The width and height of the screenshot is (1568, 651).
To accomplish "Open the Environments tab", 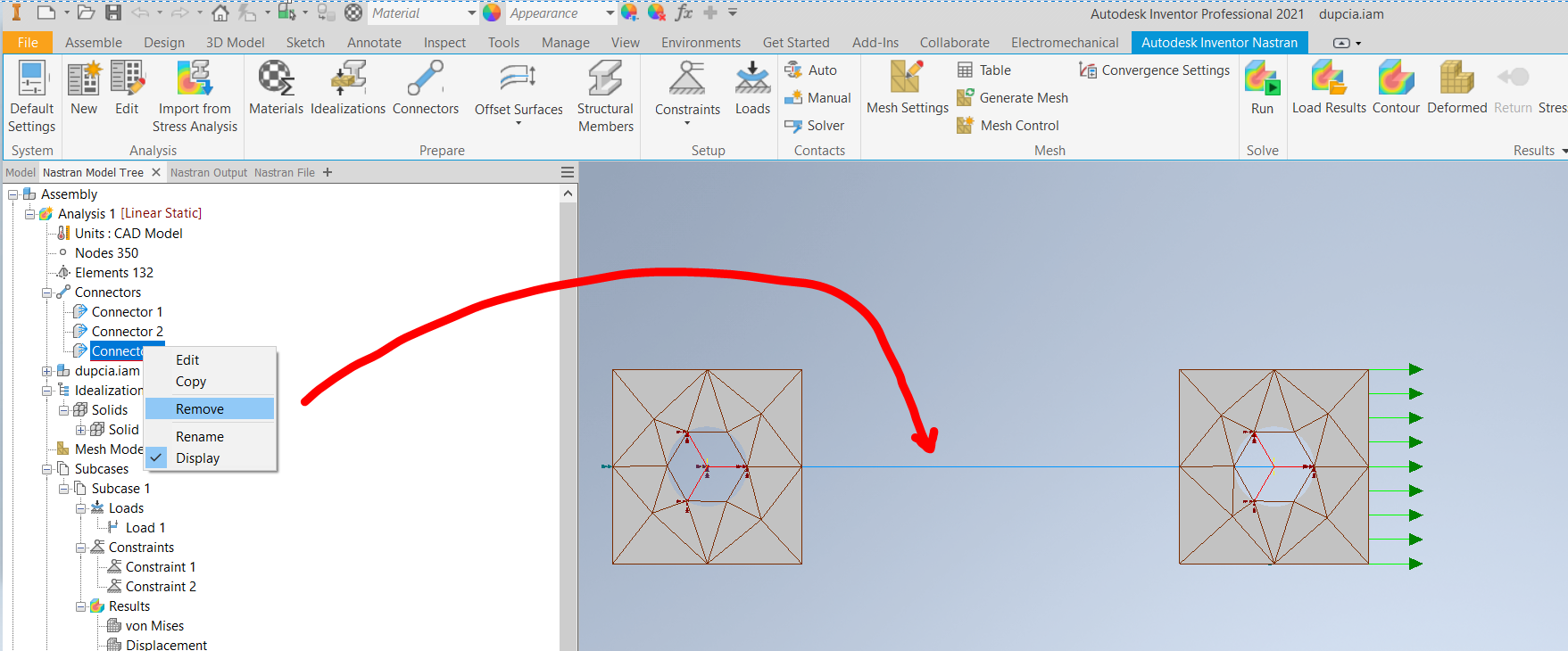I will click(x=701, y=43).
